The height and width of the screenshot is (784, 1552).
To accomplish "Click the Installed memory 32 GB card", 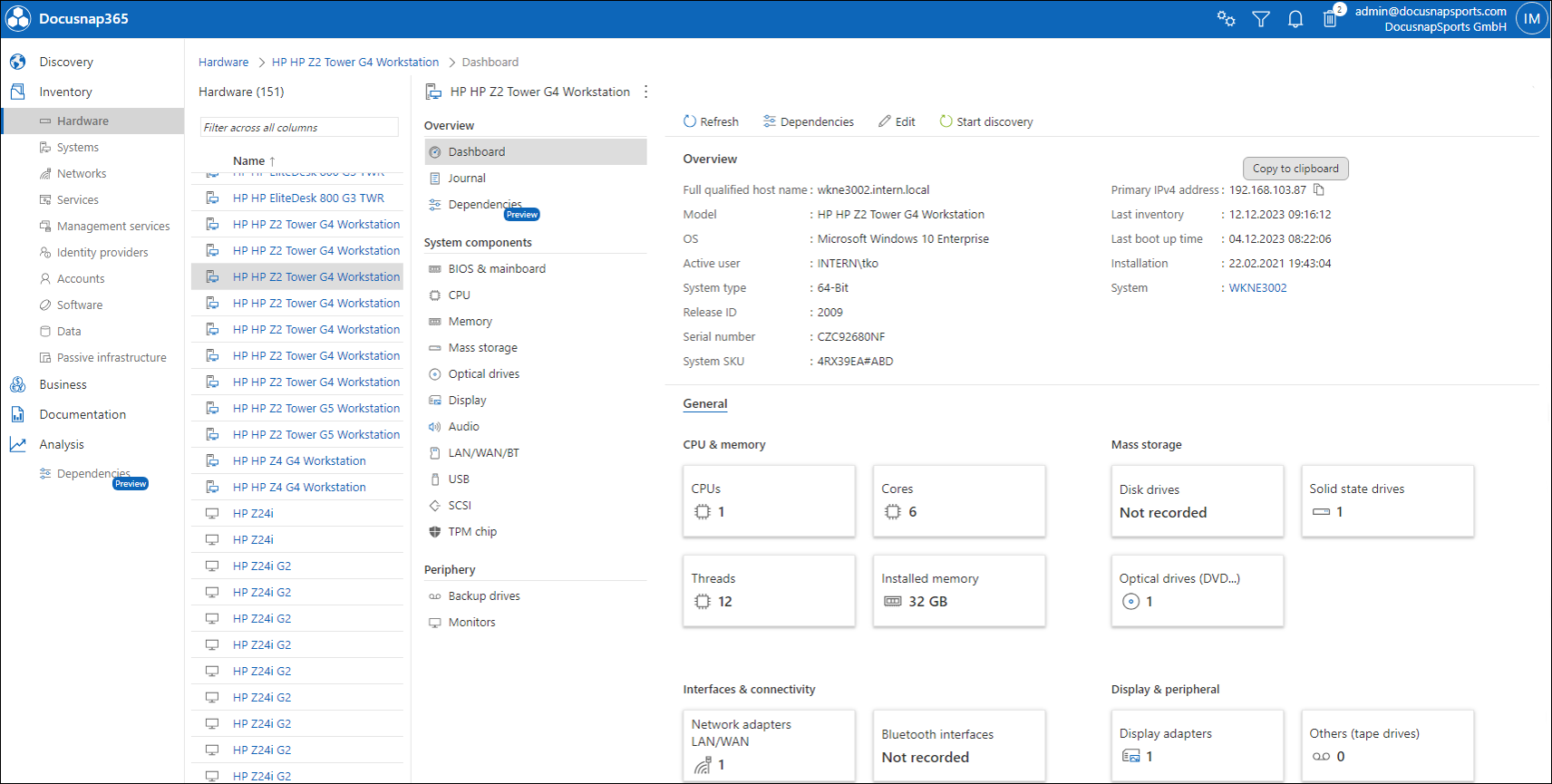I will pyautogui.click(x=959, y=590).
